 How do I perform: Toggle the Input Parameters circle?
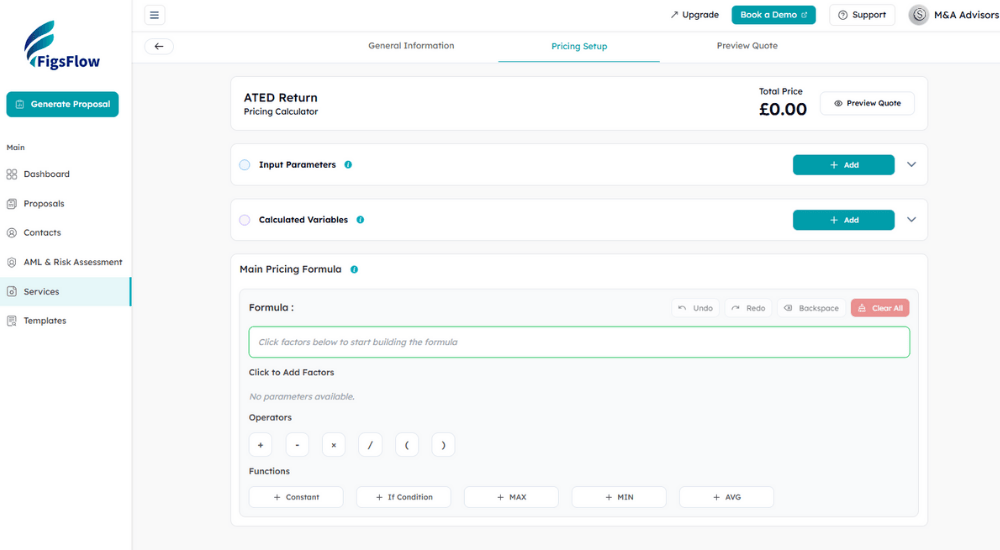(245, 165)
